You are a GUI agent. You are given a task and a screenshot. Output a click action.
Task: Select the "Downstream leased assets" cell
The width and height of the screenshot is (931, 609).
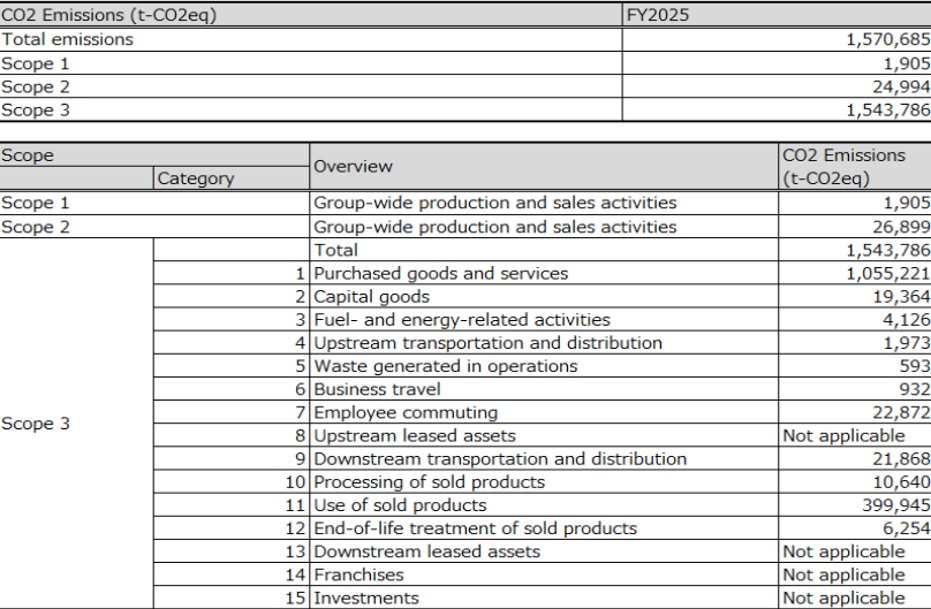click(544, 551)
